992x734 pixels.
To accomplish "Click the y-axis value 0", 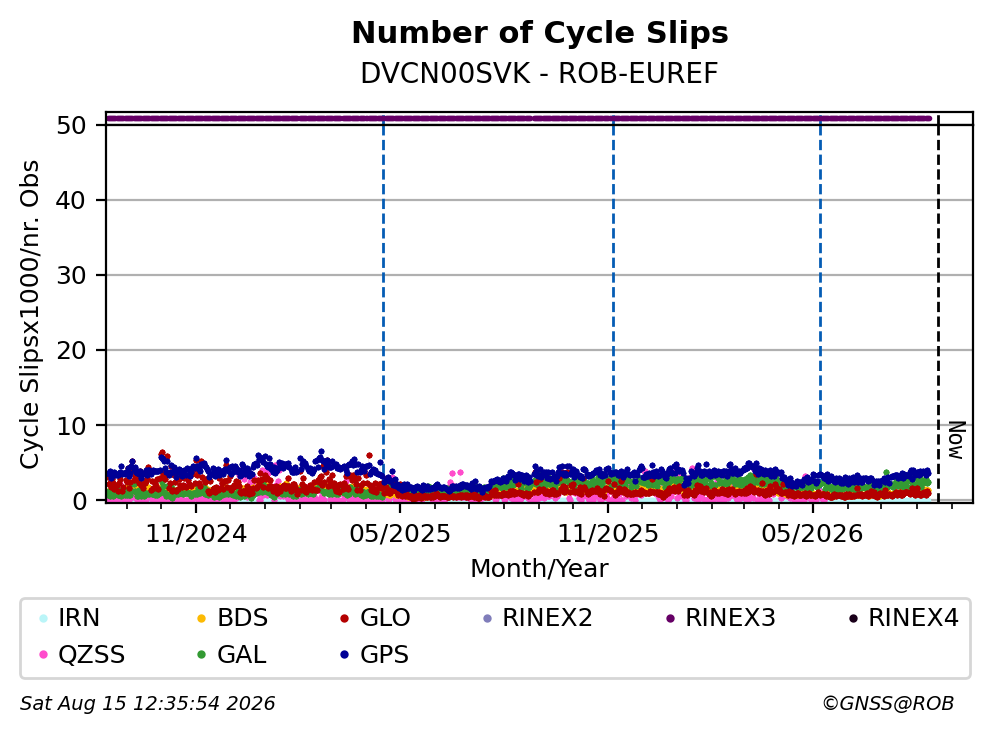I will (80, 501).
